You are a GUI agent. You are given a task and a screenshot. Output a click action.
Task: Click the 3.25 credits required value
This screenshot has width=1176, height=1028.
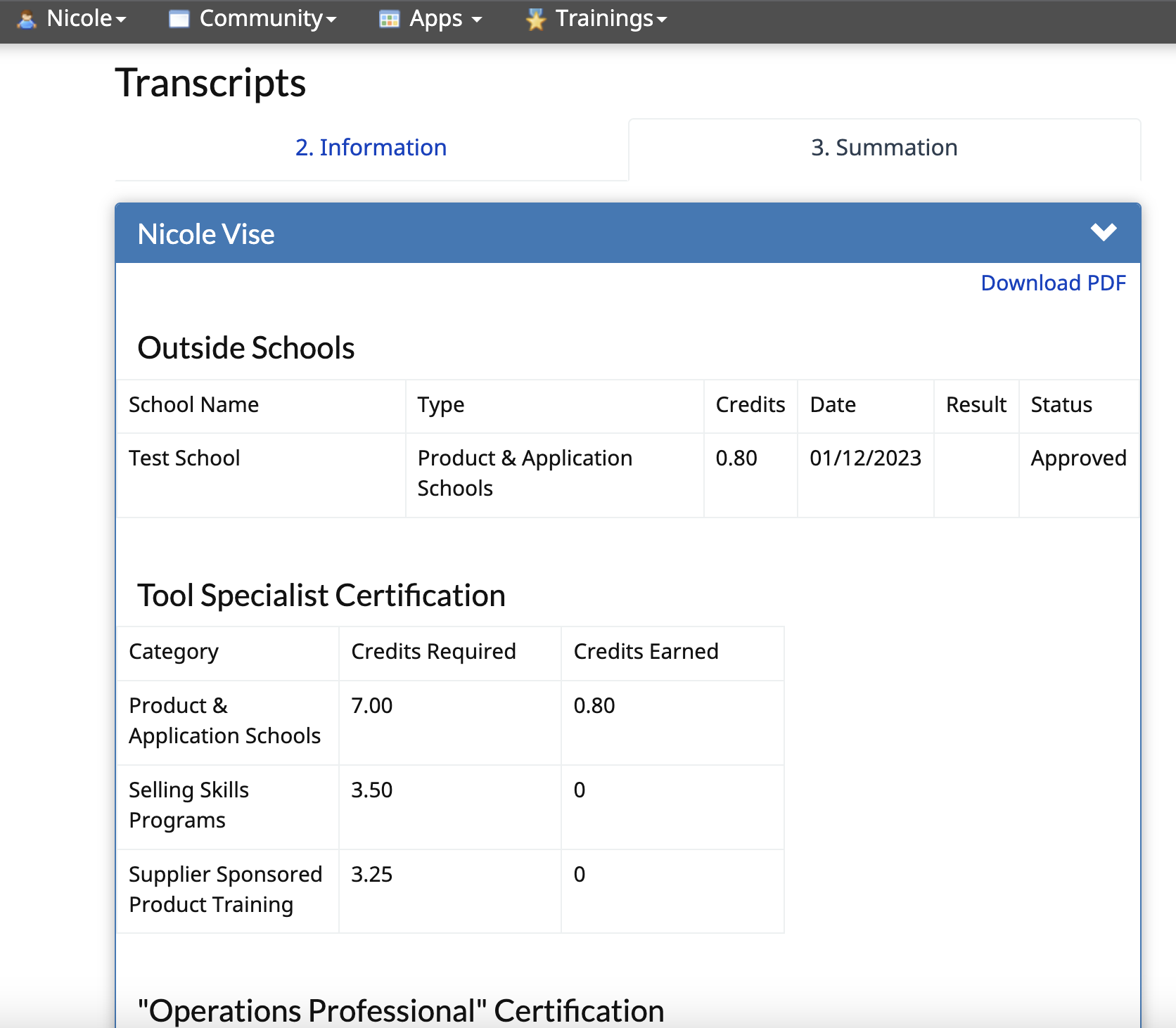click(x=371, y=875)
